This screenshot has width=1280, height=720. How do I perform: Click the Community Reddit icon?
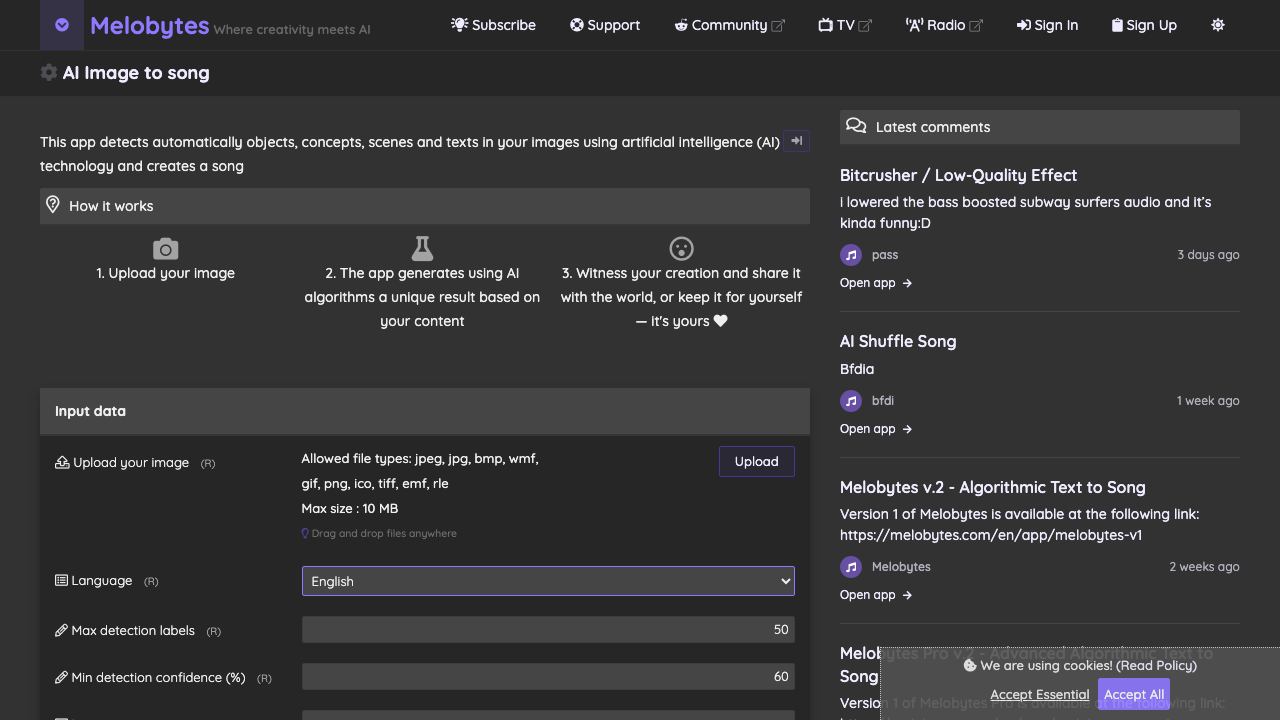681,25
